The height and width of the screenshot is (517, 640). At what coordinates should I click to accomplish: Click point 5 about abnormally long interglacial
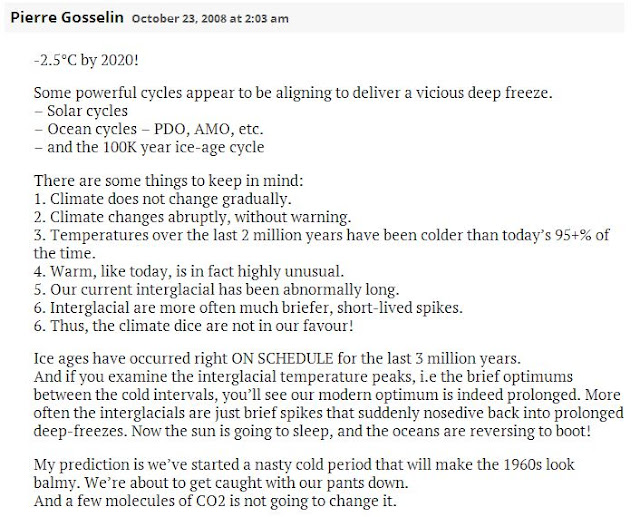click(x=216, y=290)
